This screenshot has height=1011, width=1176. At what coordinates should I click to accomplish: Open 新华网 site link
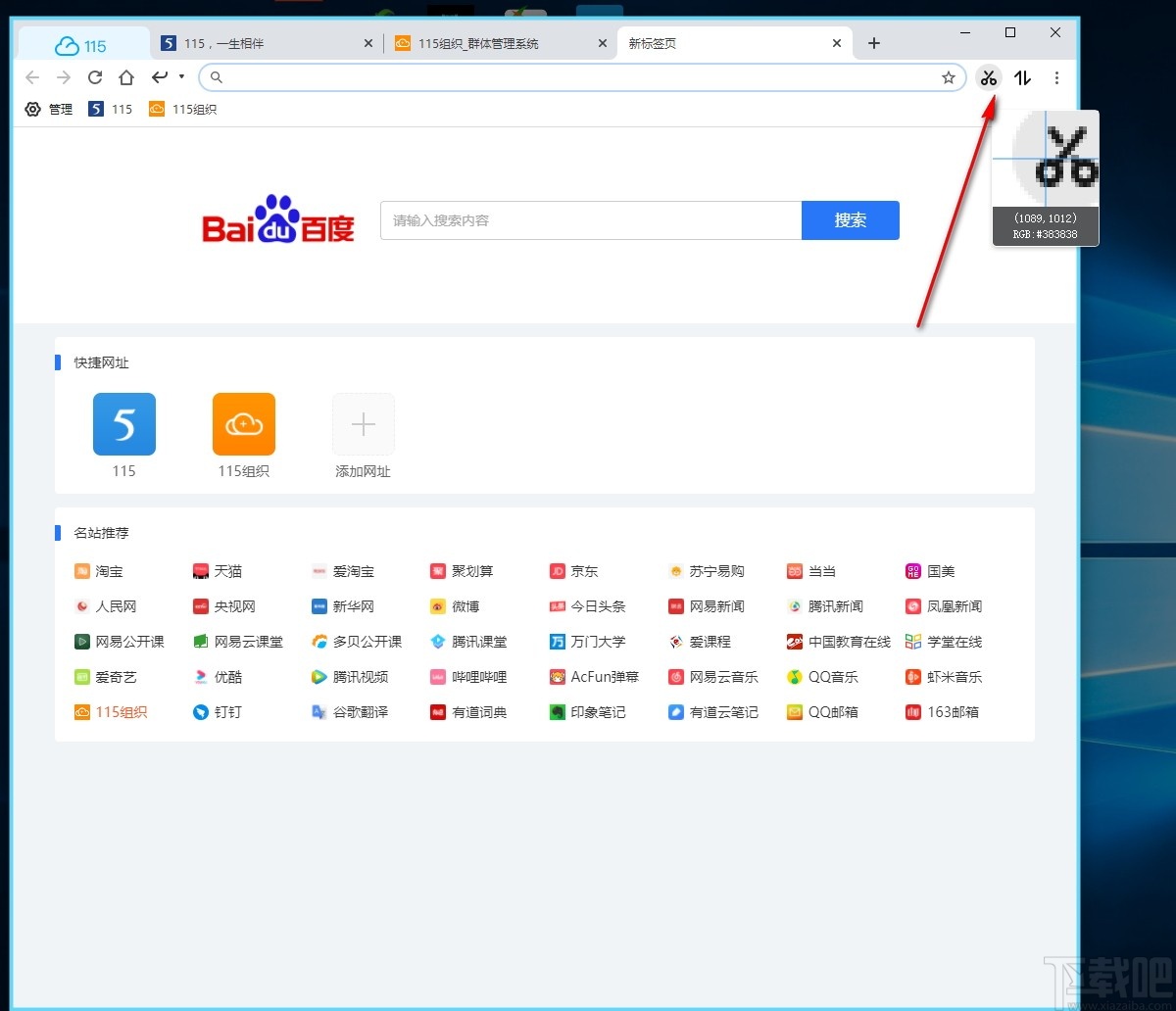tap(343, 606)
